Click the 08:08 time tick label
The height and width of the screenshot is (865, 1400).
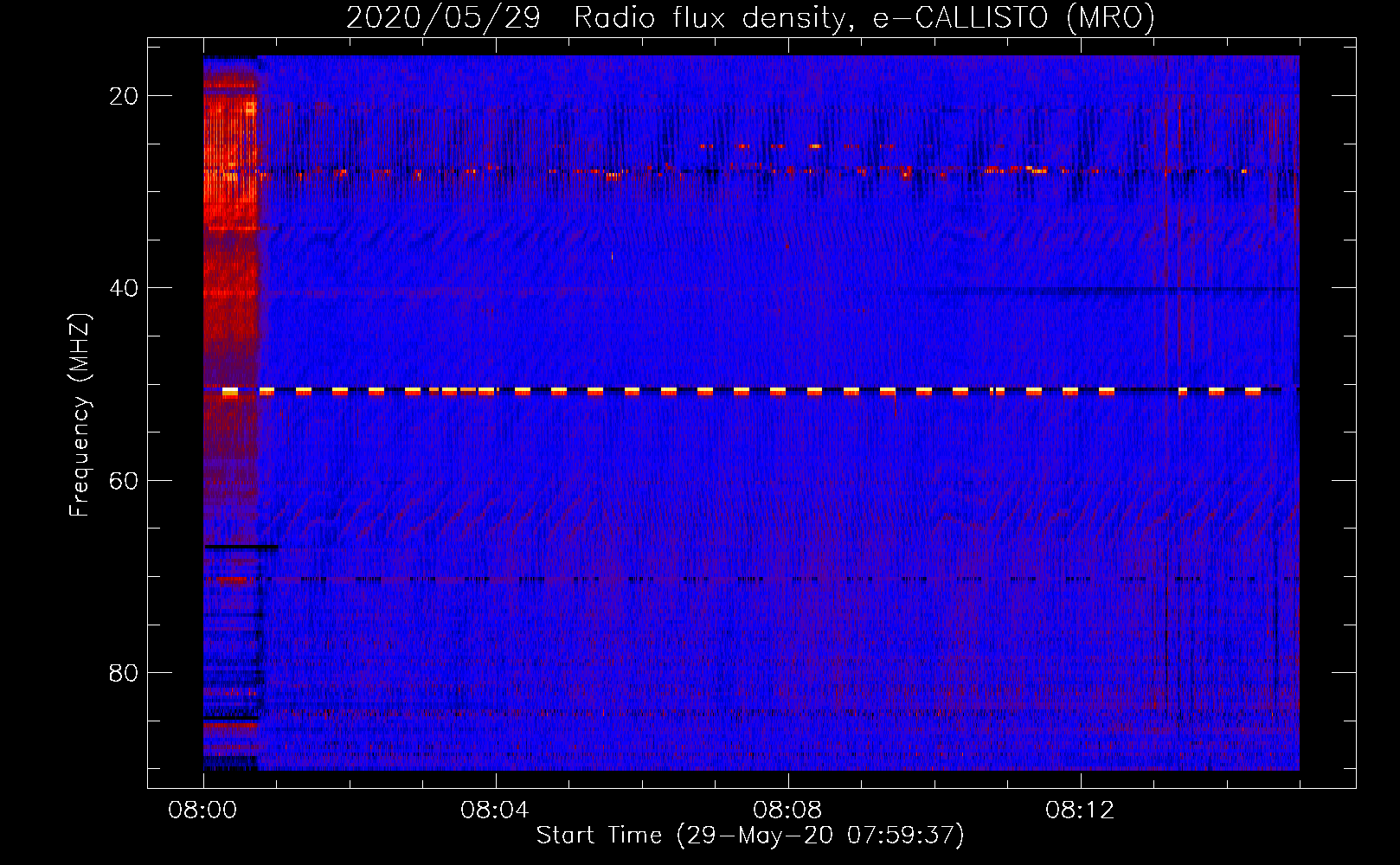(787, 811)
